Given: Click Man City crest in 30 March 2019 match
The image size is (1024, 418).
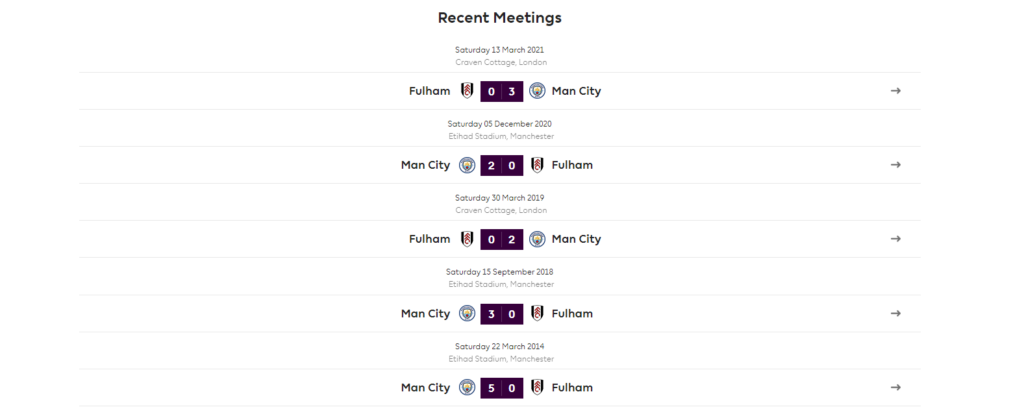Looking at the screenshot, I should click(x=537, y=239).
